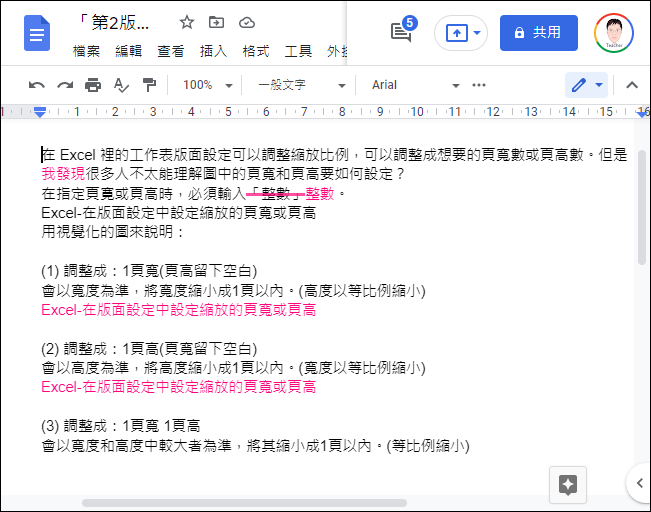Click the undo icon
651x512 pixels.
(37, 85)
